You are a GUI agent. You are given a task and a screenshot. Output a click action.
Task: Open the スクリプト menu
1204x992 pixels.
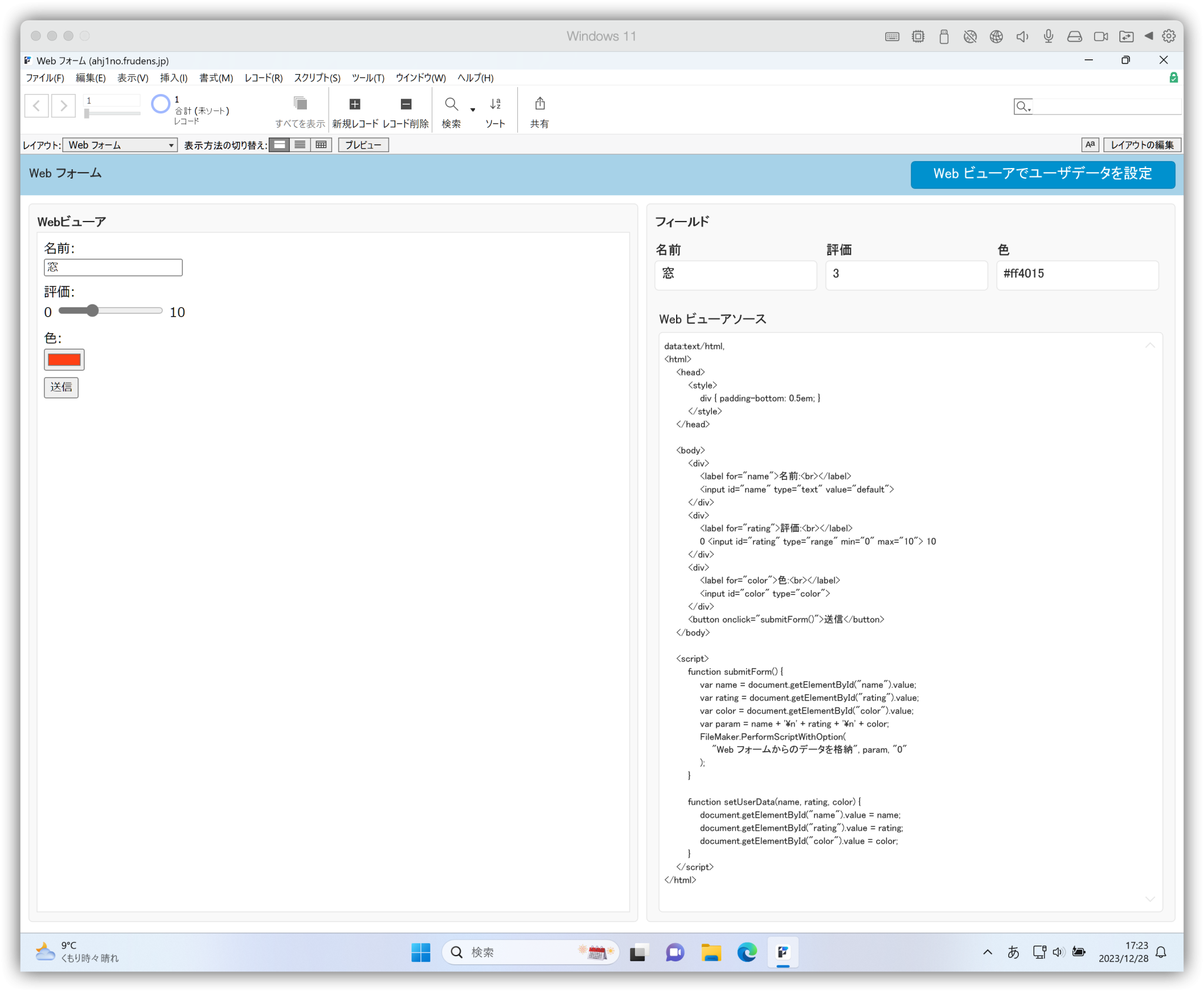[316, 78]
